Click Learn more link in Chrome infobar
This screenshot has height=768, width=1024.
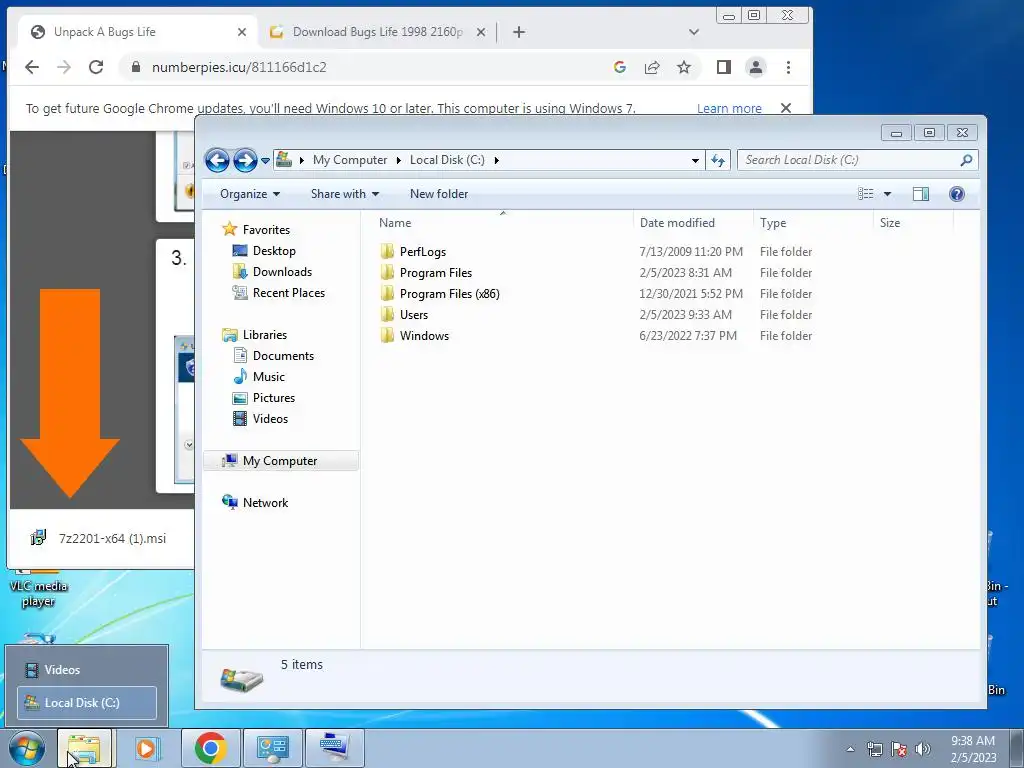tap(729, 108)
